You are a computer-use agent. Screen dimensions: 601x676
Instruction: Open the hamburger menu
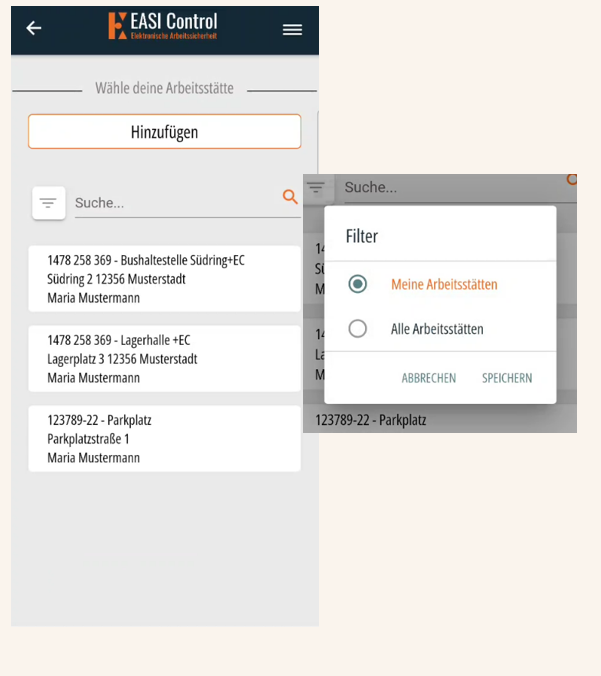[292, 30]
